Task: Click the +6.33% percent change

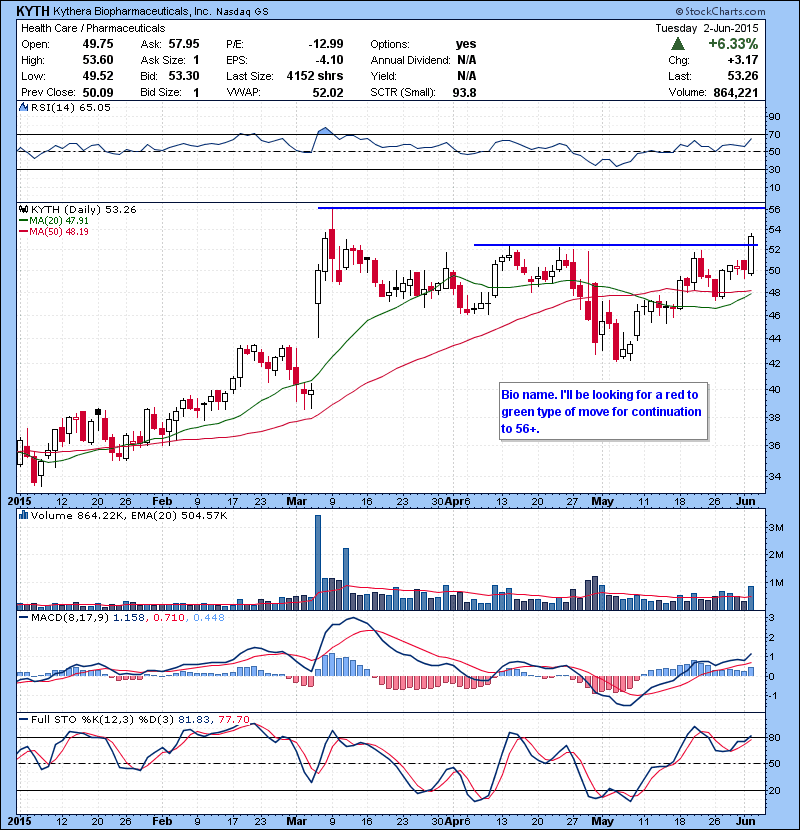Action: (x=733, y=43)
